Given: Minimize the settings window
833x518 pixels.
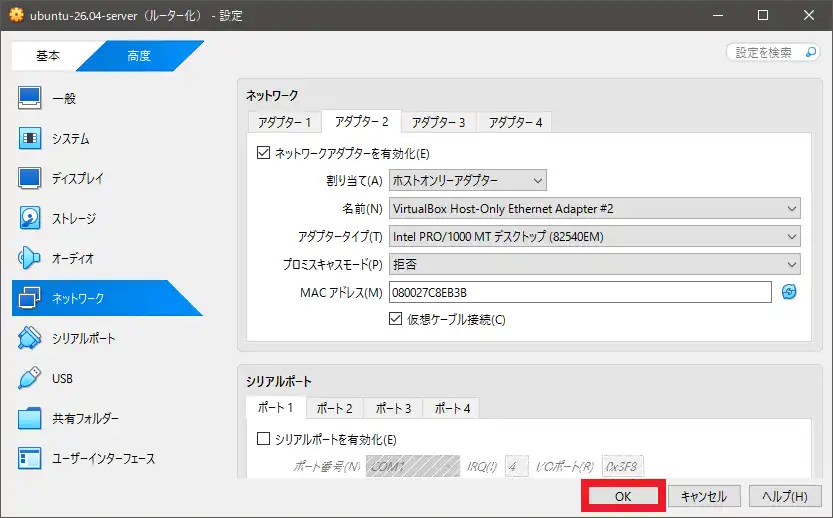Looking at the screenshot, I should click(718, 15).
